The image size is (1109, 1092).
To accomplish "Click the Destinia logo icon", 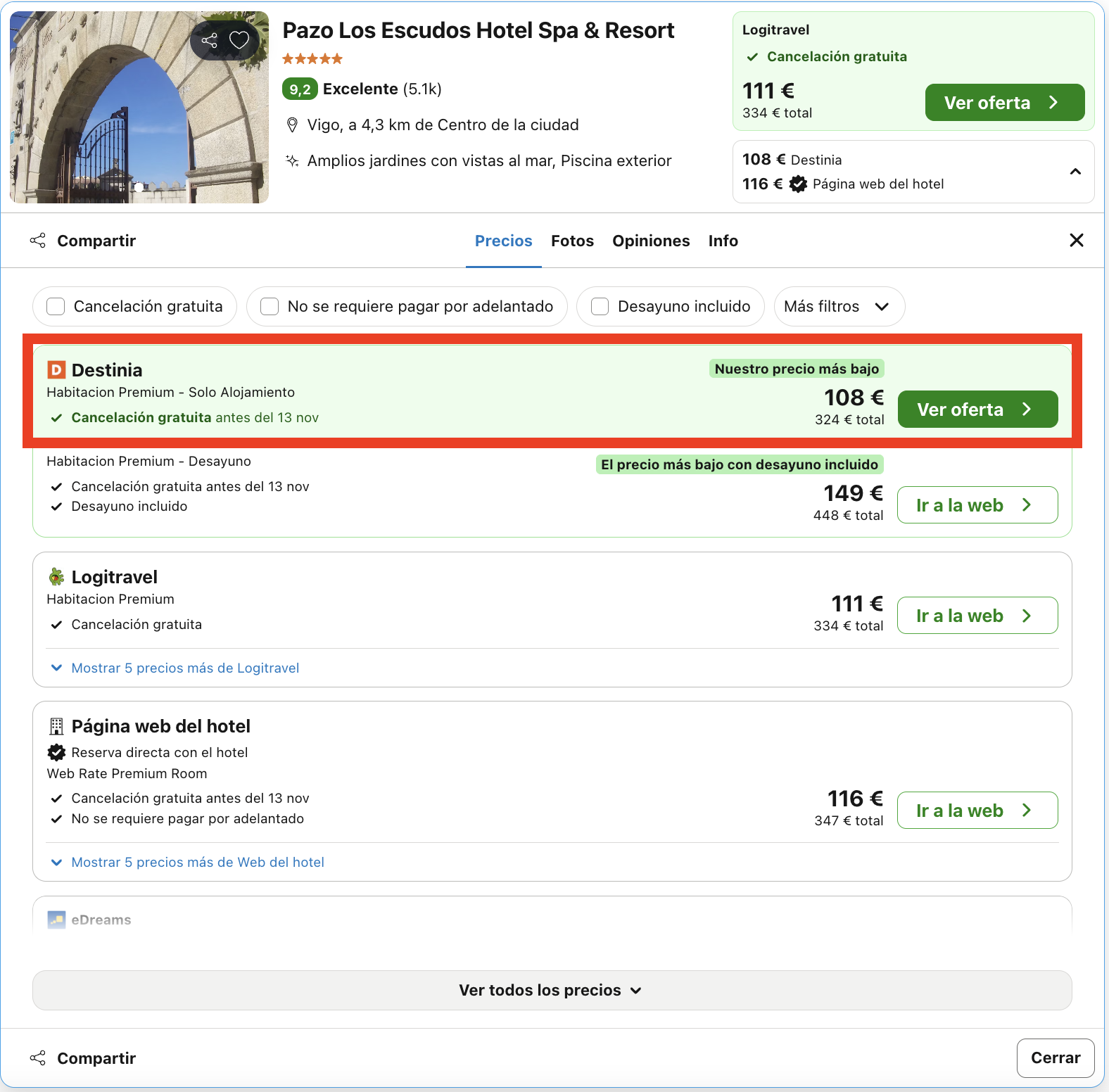I will tap(56, 370).
